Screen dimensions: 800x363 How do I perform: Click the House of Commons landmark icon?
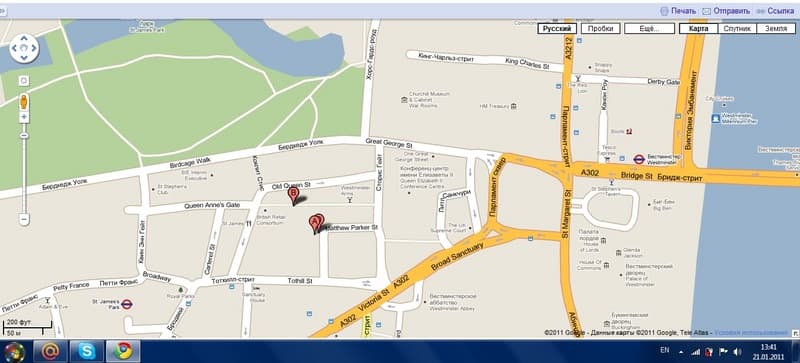[606, 264]
